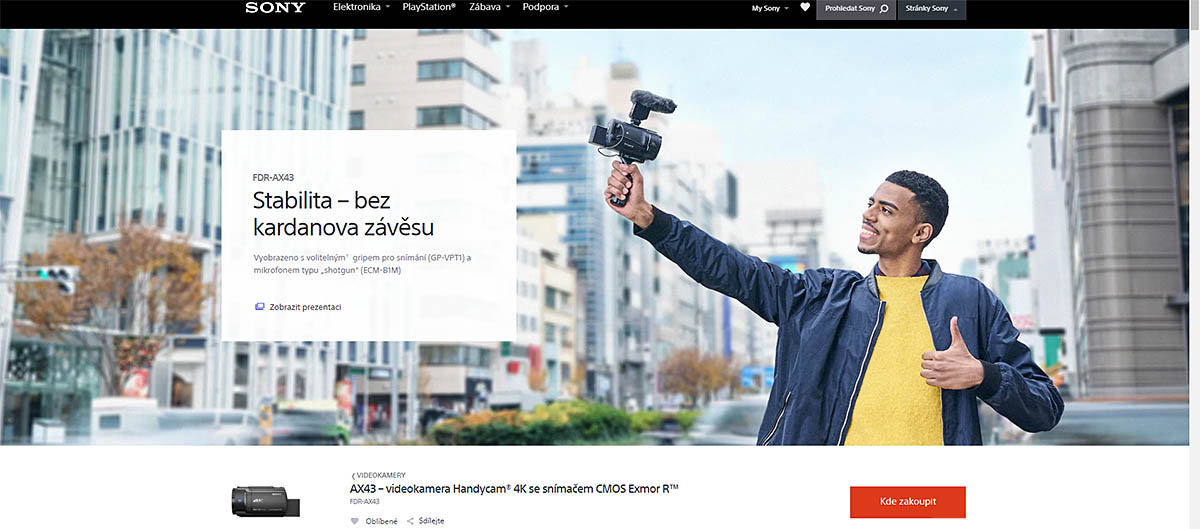Image resolution: width=1200 pixels, height=529 pixels.
Task: Click the Sdílejte share button
Action: [426, 521]
